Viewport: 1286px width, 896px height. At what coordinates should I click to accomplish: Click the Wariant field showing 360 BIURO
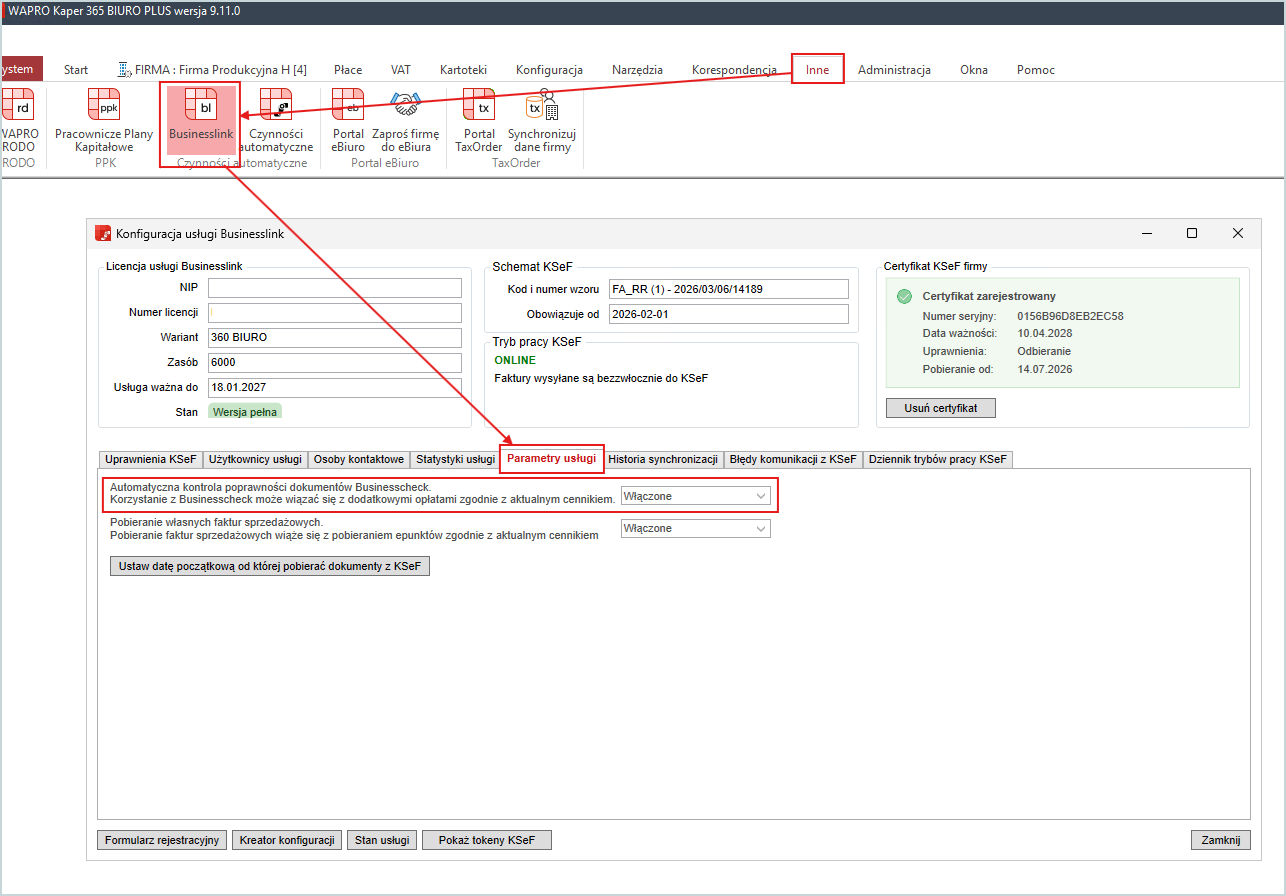pos(335,338)
